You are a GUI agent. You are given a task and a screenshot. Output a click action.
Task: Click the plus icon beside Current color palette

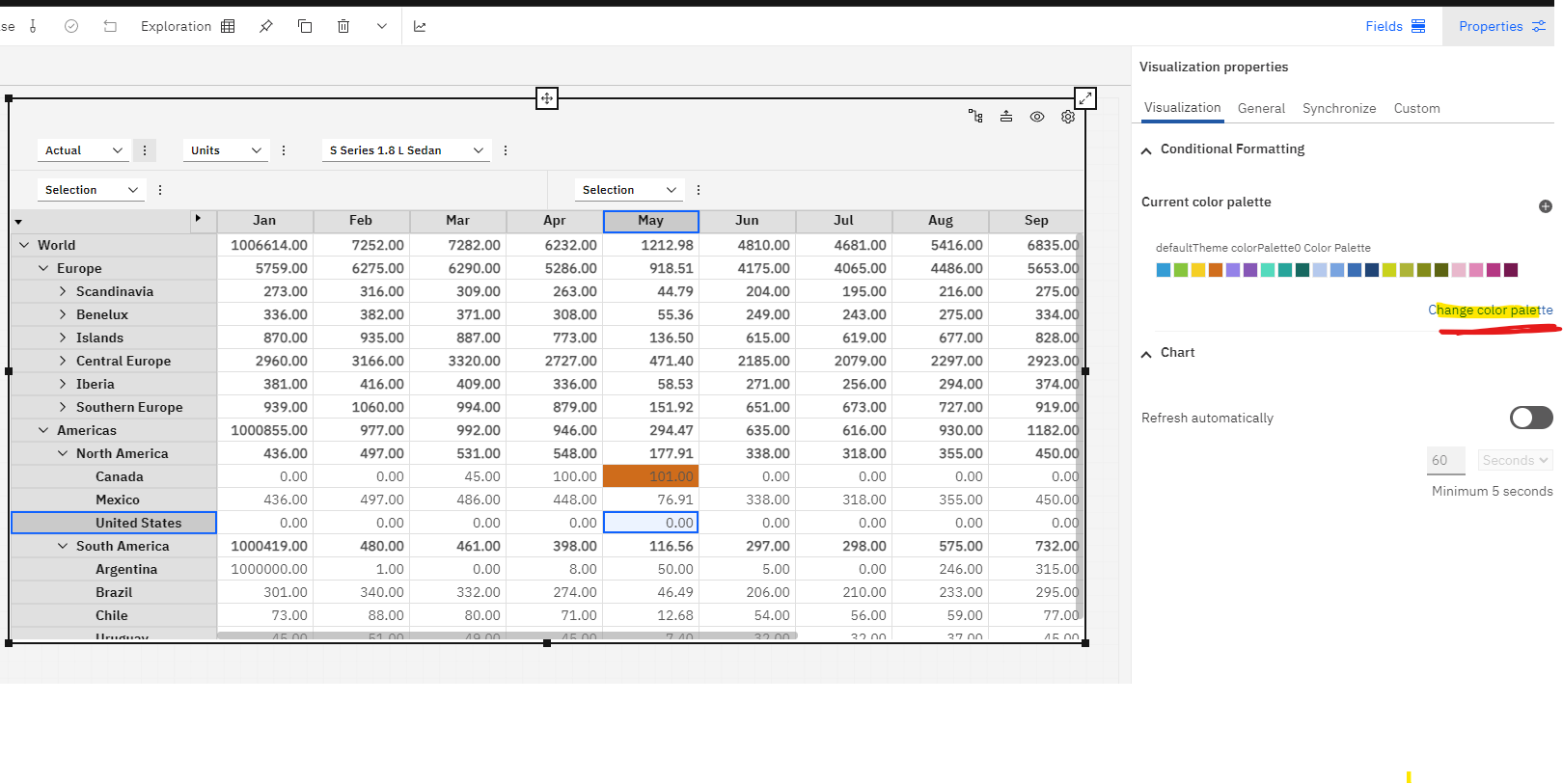coord(1545,206)
